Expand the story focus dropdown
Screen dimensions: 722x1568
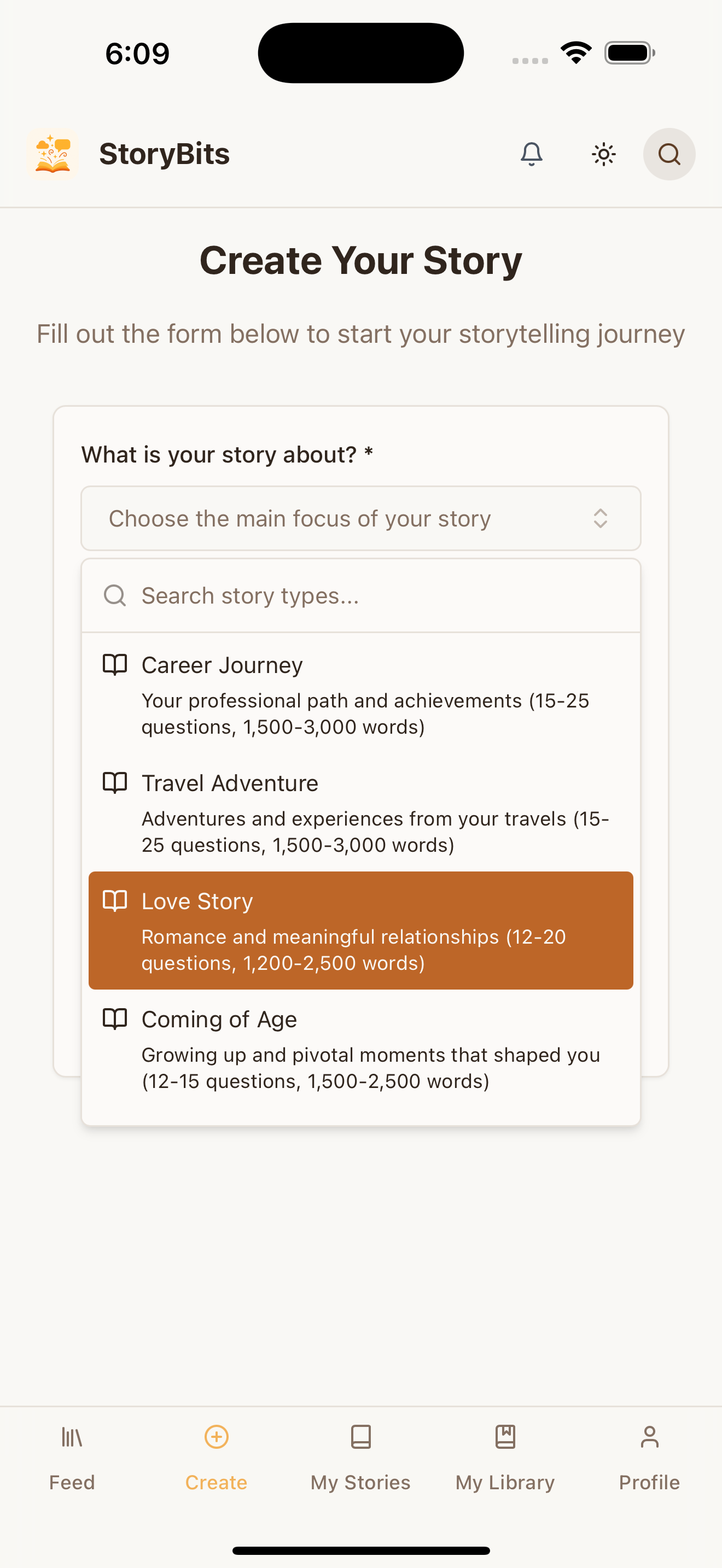(360, 519)
